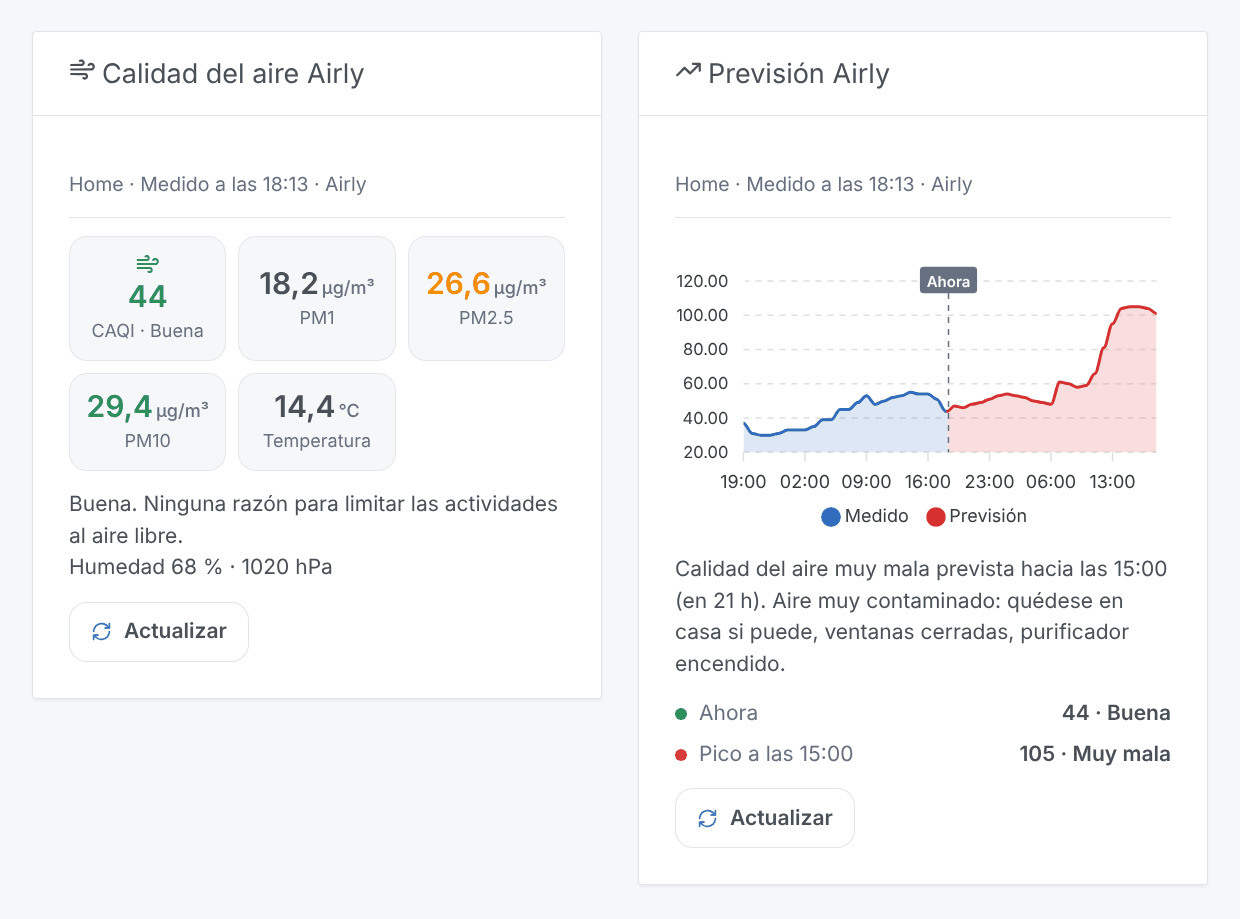
Task: Click the Ahora marker on the chart
Action: tap(948, 281)
